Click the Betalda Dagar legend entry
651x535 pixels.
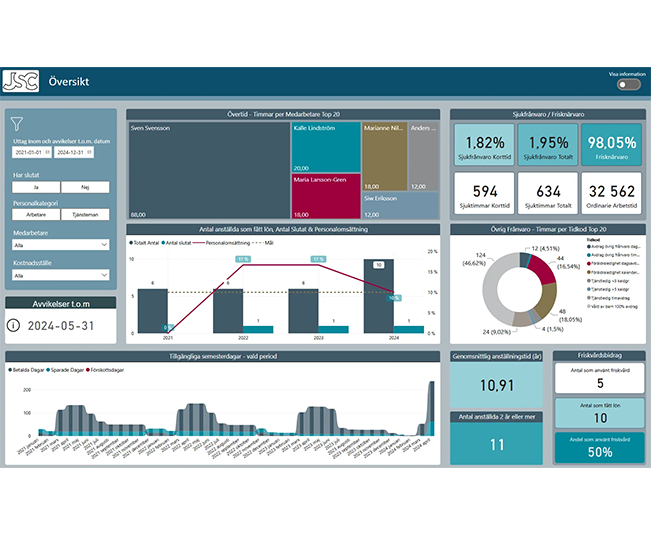pos(26,370)
